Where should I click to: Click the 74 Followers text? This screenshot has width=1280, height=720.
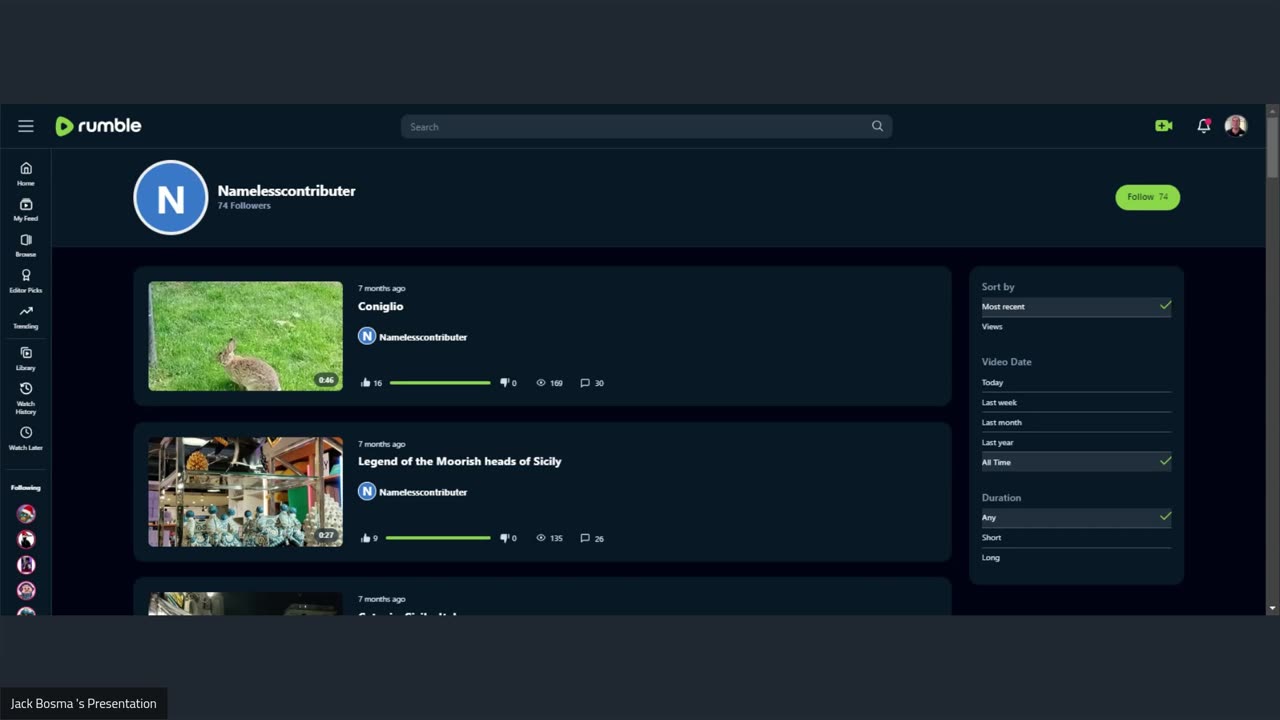pyautogui.click(x=244, y=206)
